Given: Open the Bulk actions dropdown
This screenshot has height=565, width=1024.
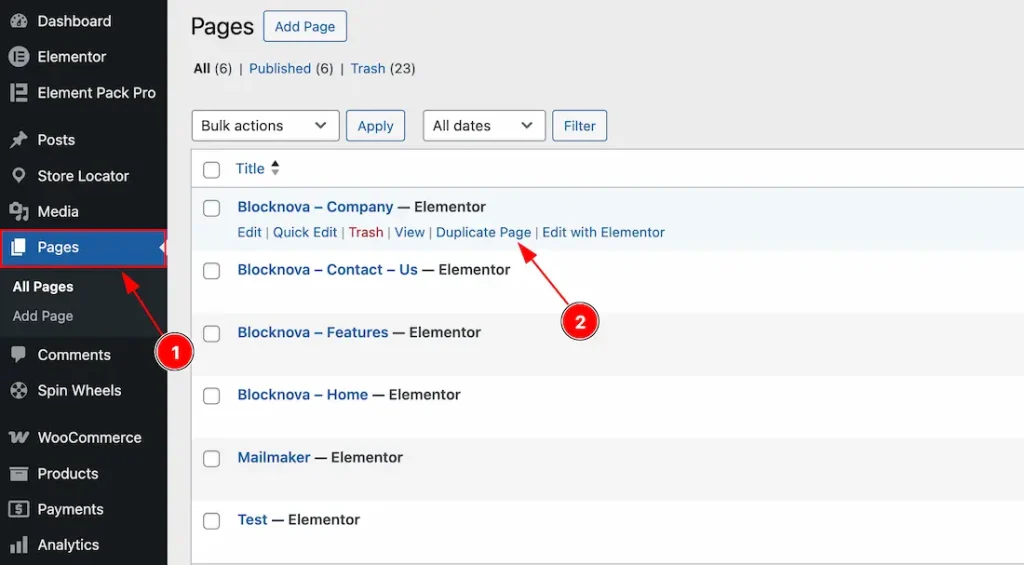Looking at the screenshot, I should [x=265, y=126].
